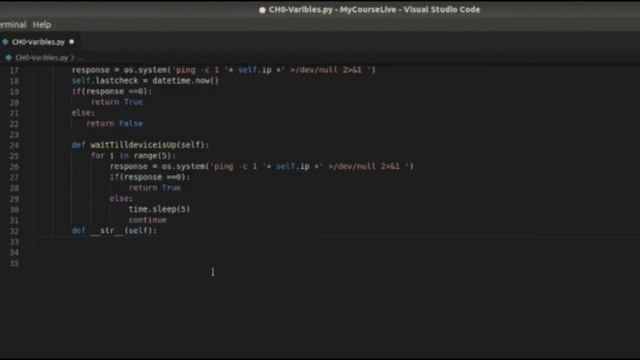Select the CH0-Varibles.py editor tab
The image size is (640, 360).
click(x=38, y=42)
